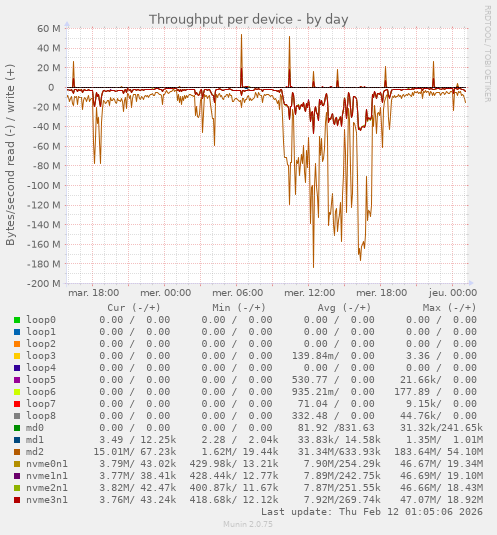Click the 'md2' device label

point(35,452)
